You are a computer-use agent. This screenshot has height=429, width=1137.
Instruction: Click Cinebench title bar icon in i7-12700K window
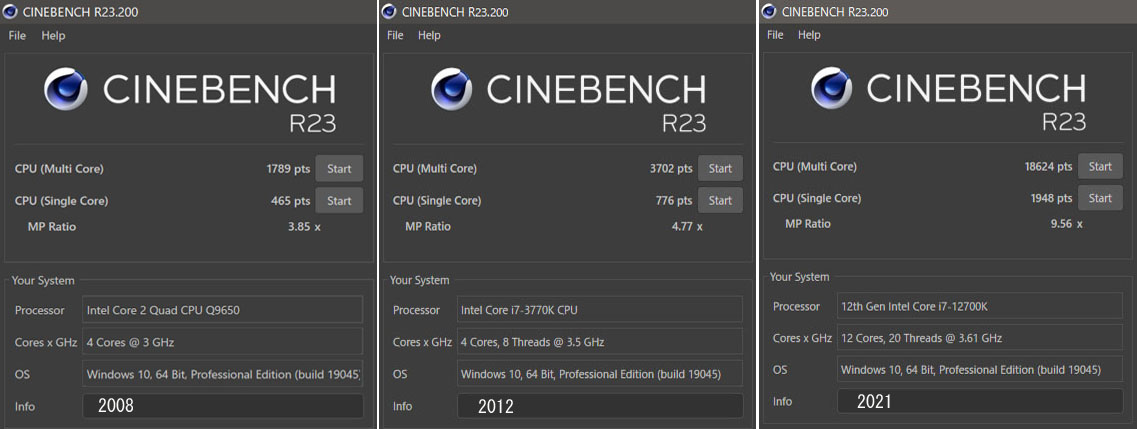[x=769, y=12]
